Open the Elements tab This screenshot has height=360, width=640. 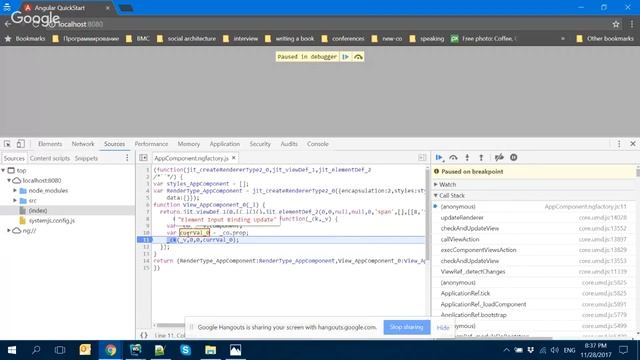[50, 144]
